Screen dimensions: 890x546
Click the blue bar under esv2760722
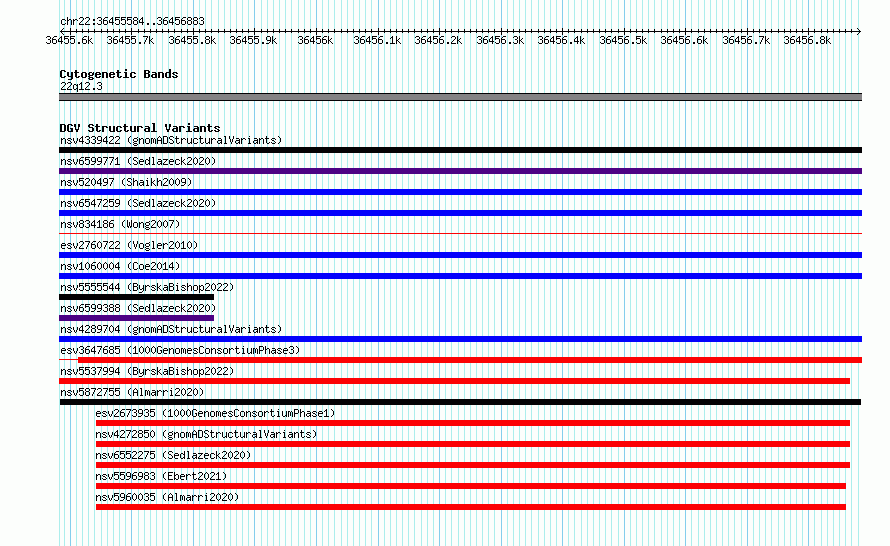click(460, 255)
